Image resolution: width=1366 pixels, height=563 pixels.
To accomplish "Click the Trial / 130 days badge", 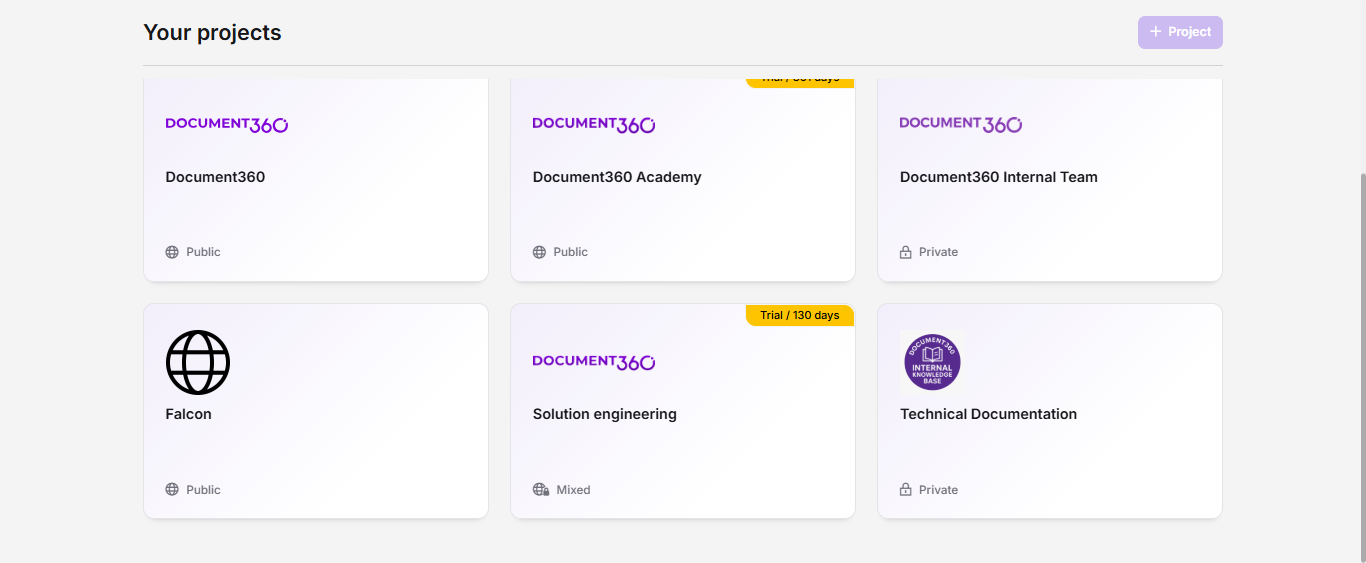I will pos(800,315).
